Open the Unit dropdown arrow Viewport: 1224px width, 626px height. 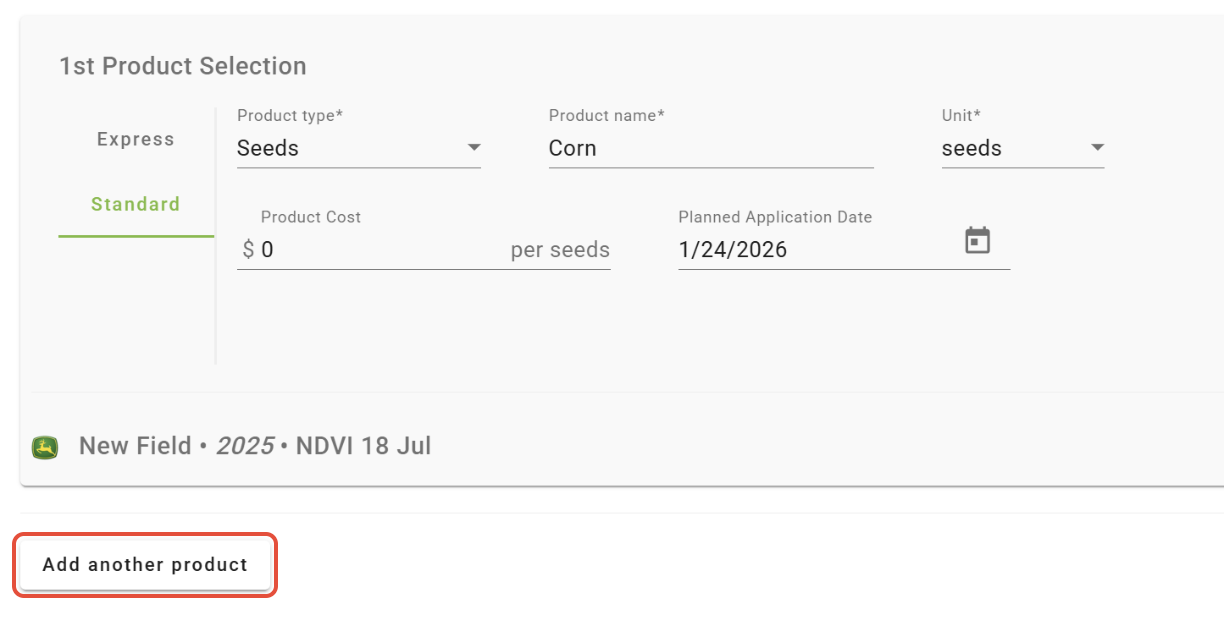1097,148
